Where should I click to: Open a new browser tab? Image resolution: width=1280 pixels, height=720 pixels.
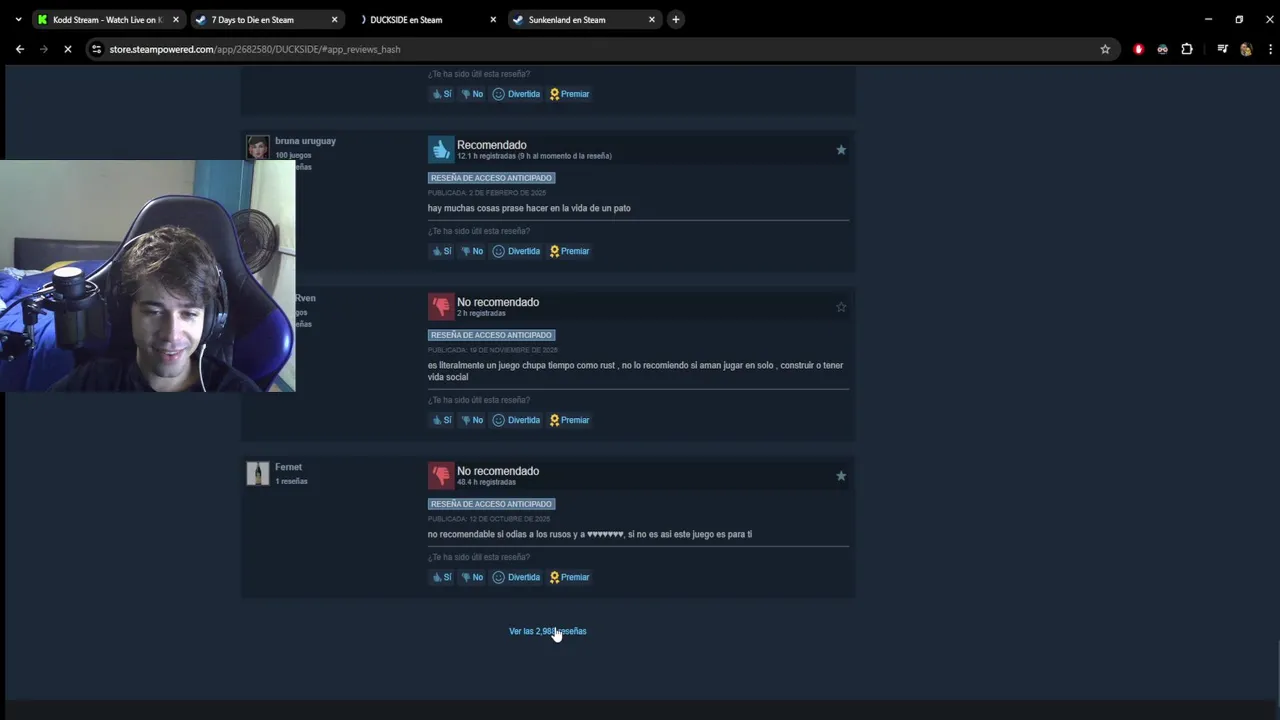pos(676,19)
